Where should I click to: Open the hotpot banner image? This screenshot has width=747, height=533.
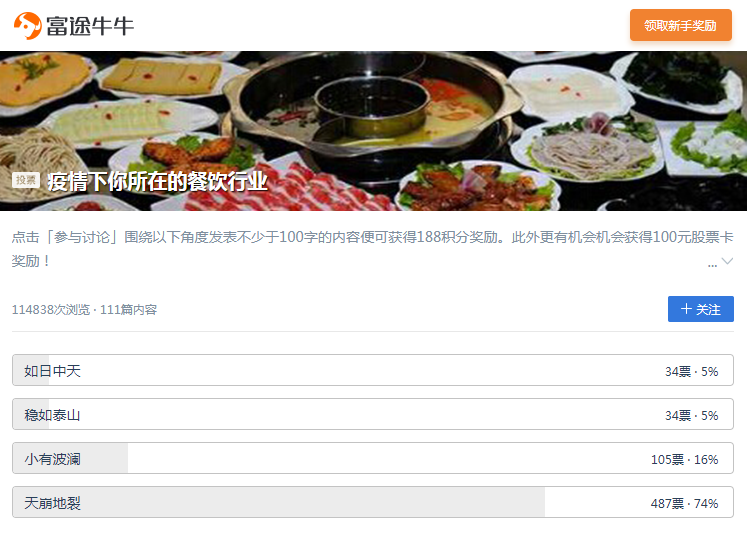click(x=374, y=131)
